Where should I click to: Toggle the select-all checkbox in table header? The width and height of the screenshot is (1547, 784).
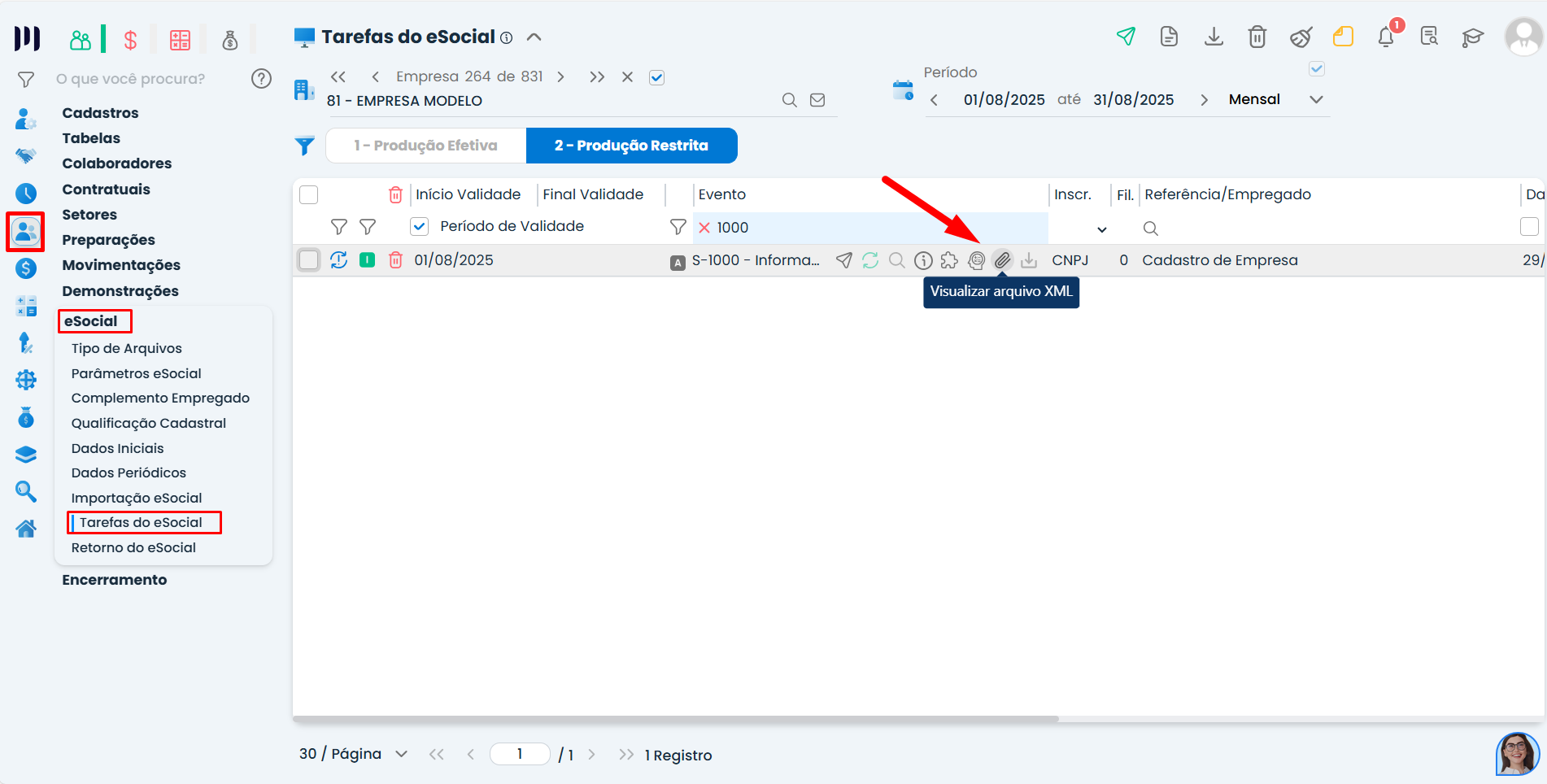(x=309, y=195)
